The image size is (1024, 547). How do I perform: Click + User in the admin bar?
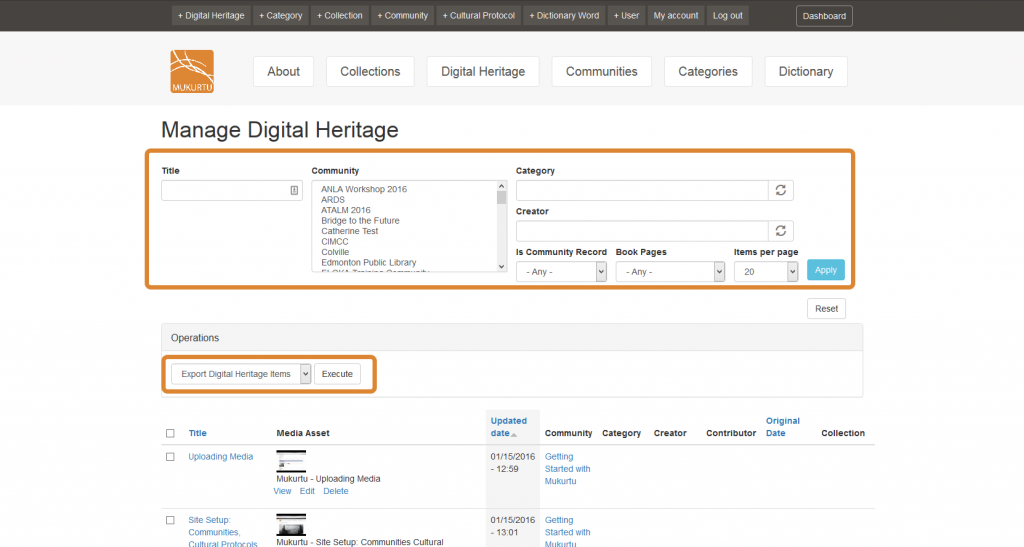[626, 16]
